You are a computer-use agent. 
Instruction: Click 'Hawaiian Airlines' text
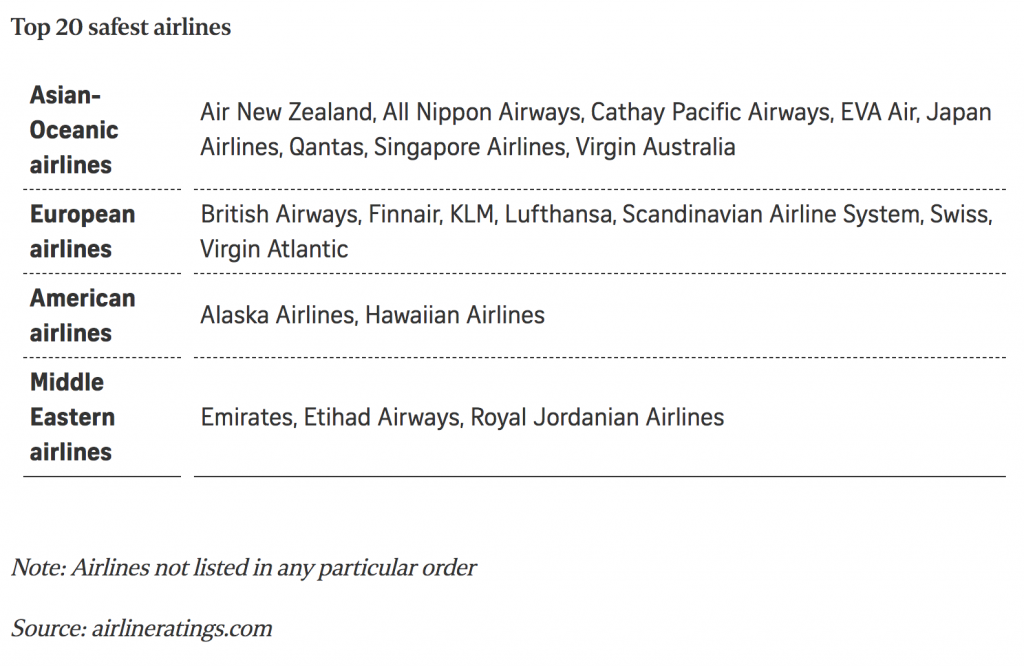pyautogui.click(x=455, y=315)
